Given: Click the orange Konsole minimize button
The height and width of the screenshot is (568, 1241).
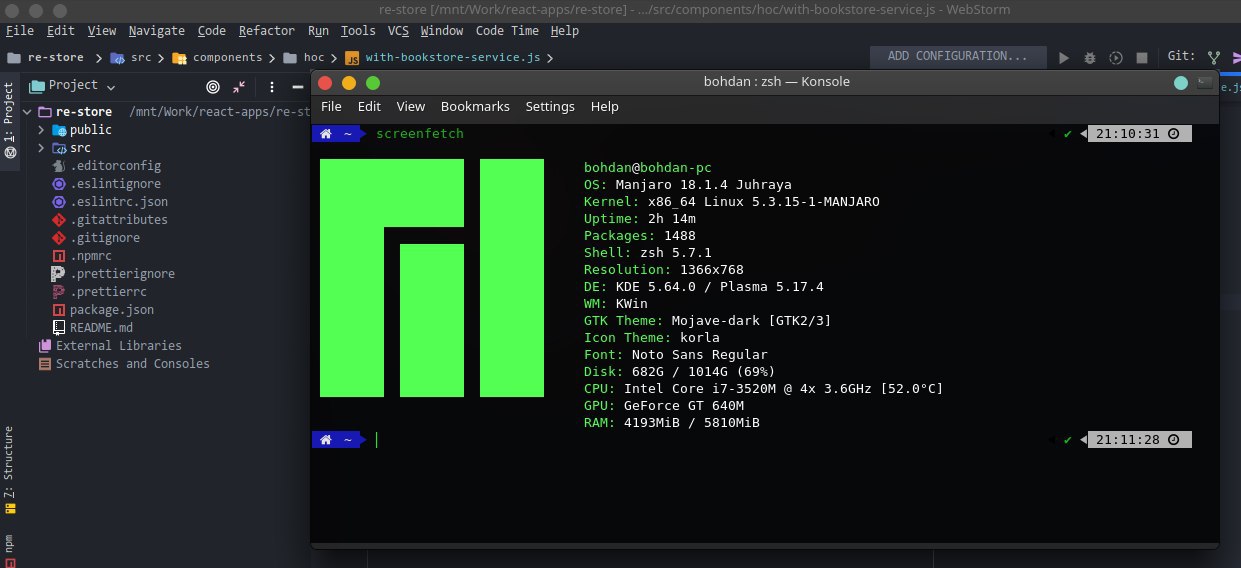Looking at the screenshot, I should (x=349, y=82).
